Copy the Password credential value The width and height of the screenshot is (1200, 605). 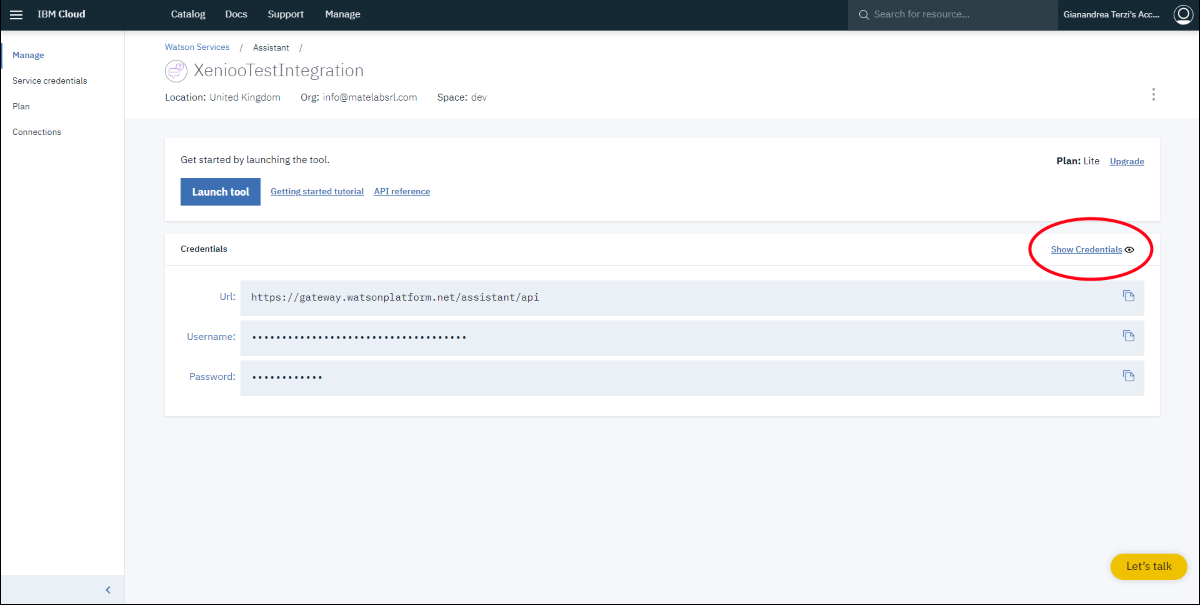pyautogui.click(x=1128, y=376)
